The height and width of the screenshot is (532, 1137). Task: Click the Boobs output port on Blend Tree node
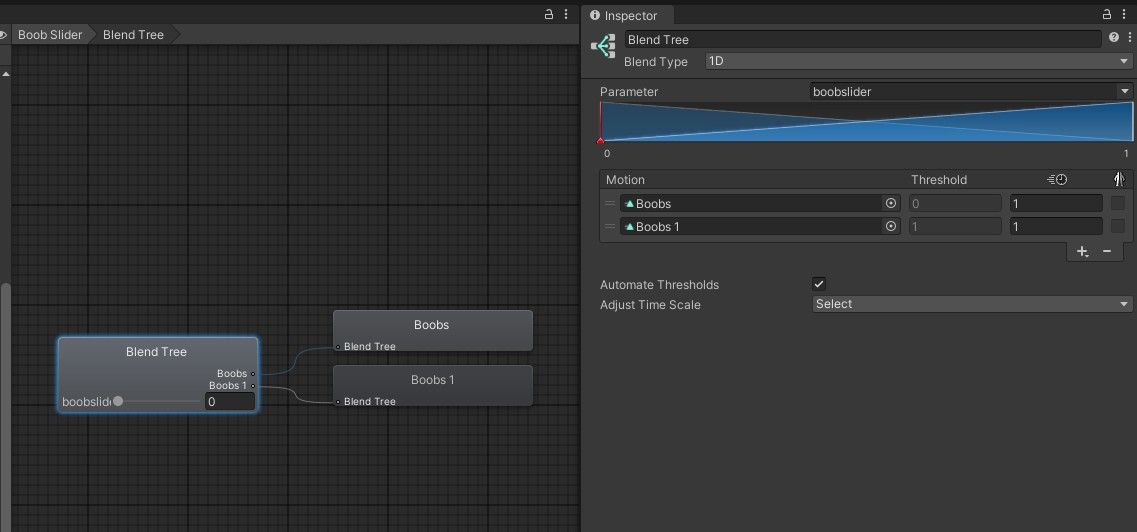click(253, 374)
